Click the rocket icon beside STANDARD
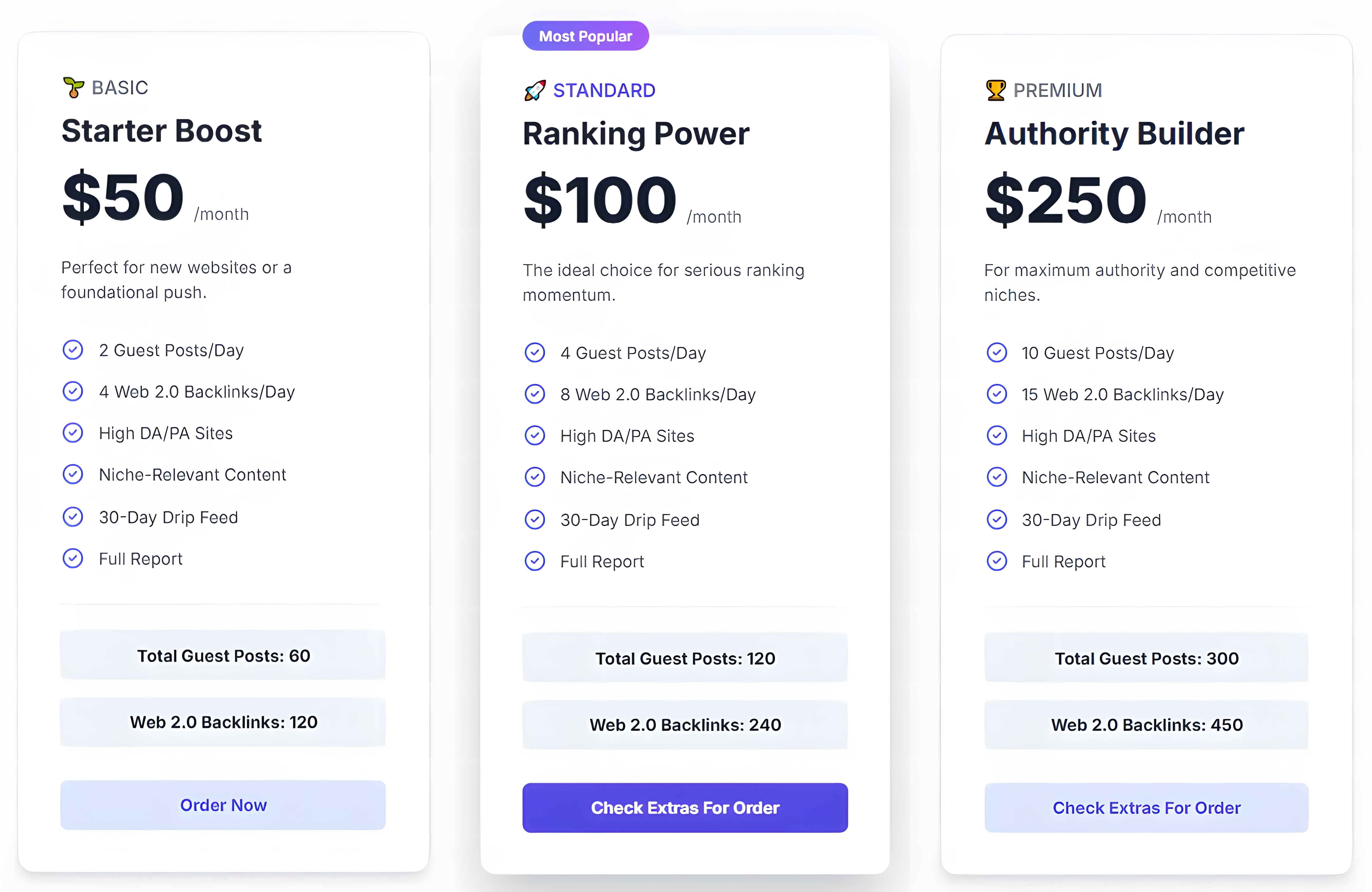 tap(534, 90)
